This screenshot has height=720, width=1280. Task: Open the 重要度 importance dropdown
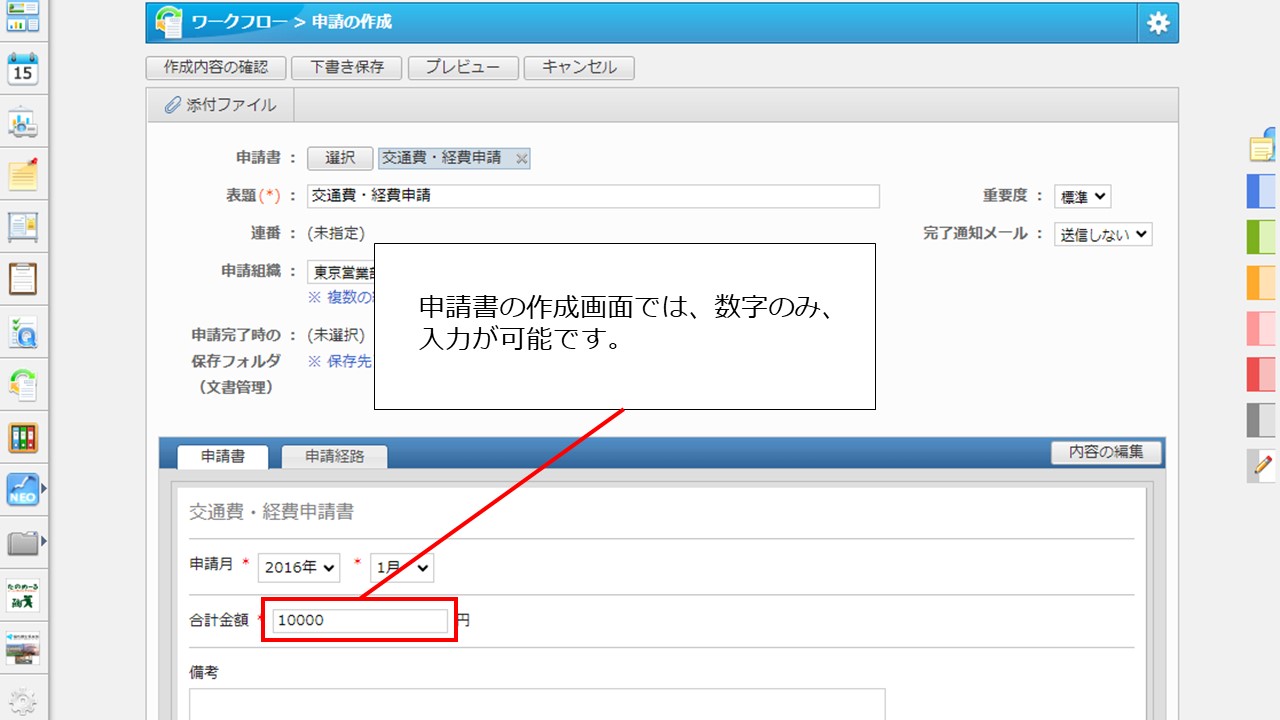point(1084,196)
